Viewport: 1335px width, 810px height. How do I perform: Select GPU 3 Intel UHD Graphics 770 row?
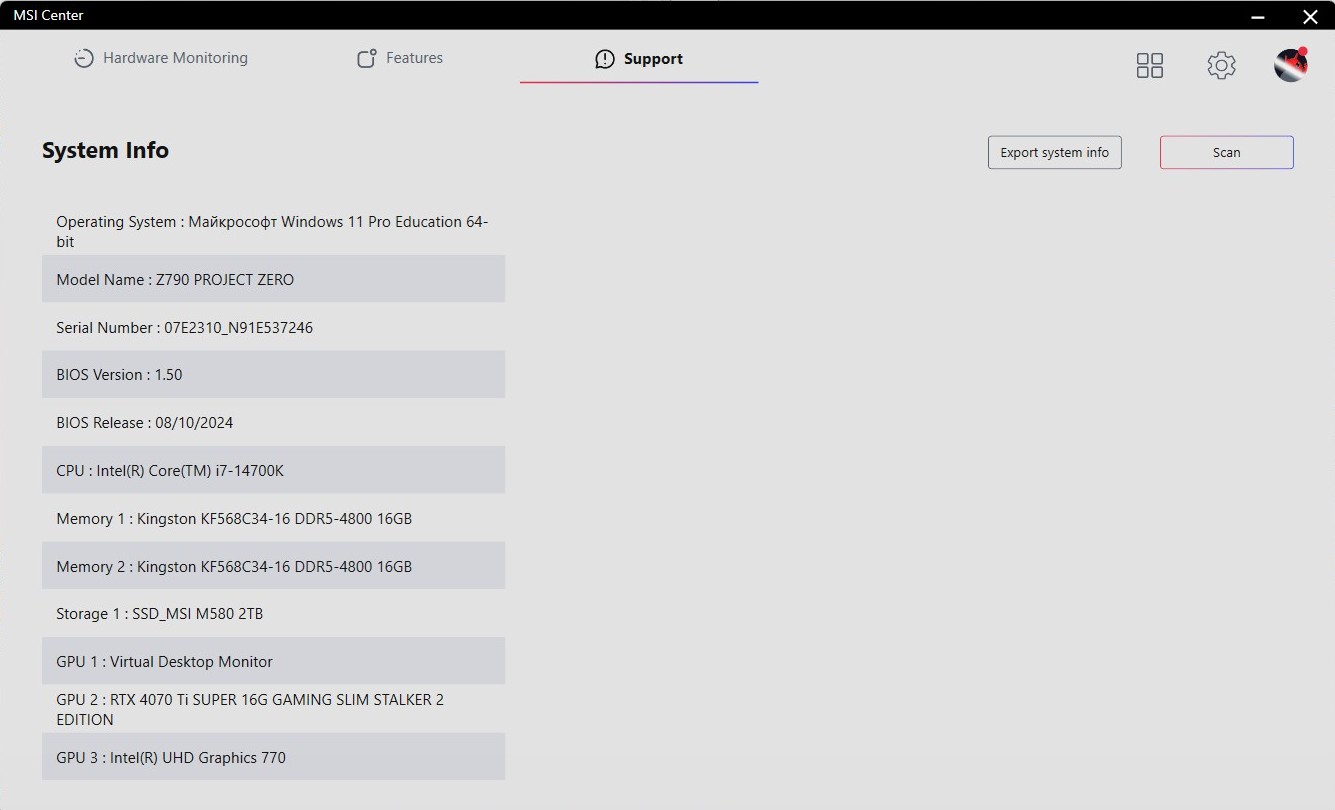(x=273, y=757)
